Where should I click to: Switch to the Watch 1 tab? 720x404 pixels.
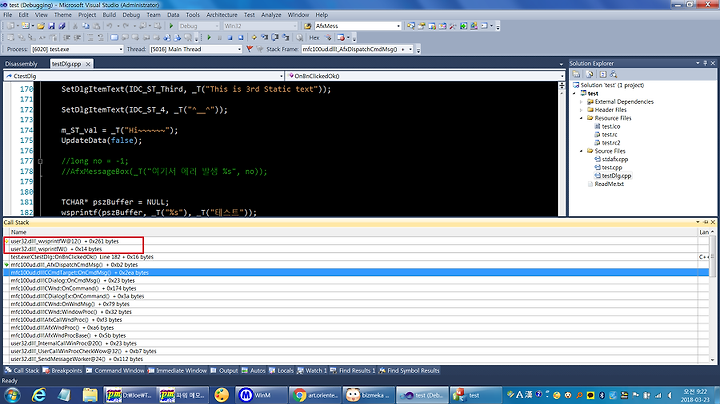click(x=312, y=370)
